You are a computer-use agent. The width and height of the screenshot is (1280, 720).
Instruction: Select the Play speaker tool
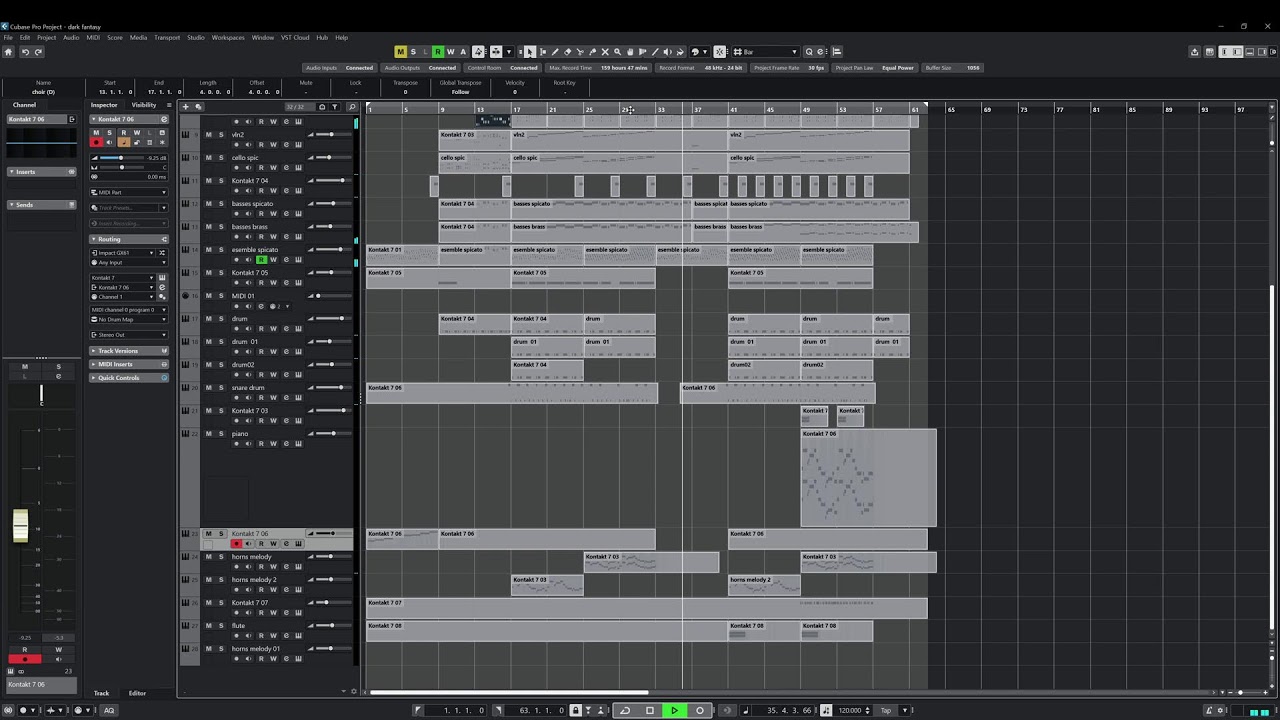(x=667, y=52)
